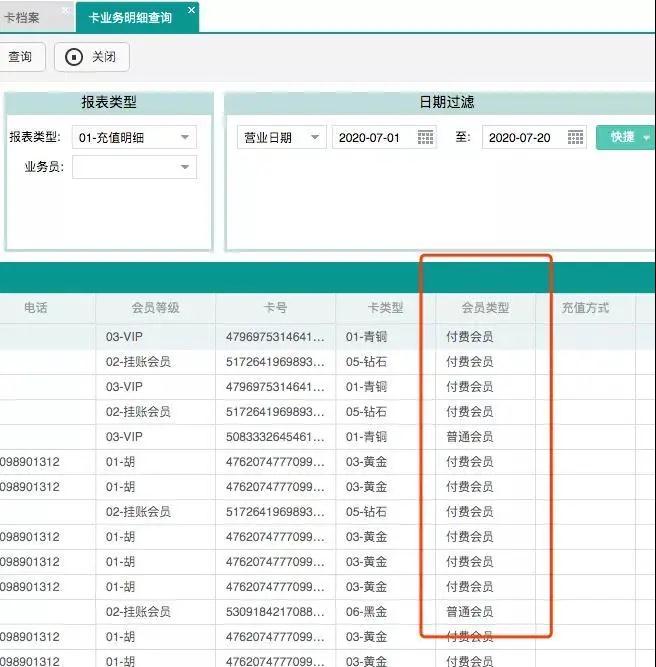Click the end date input field

click(x=523, y=138)
